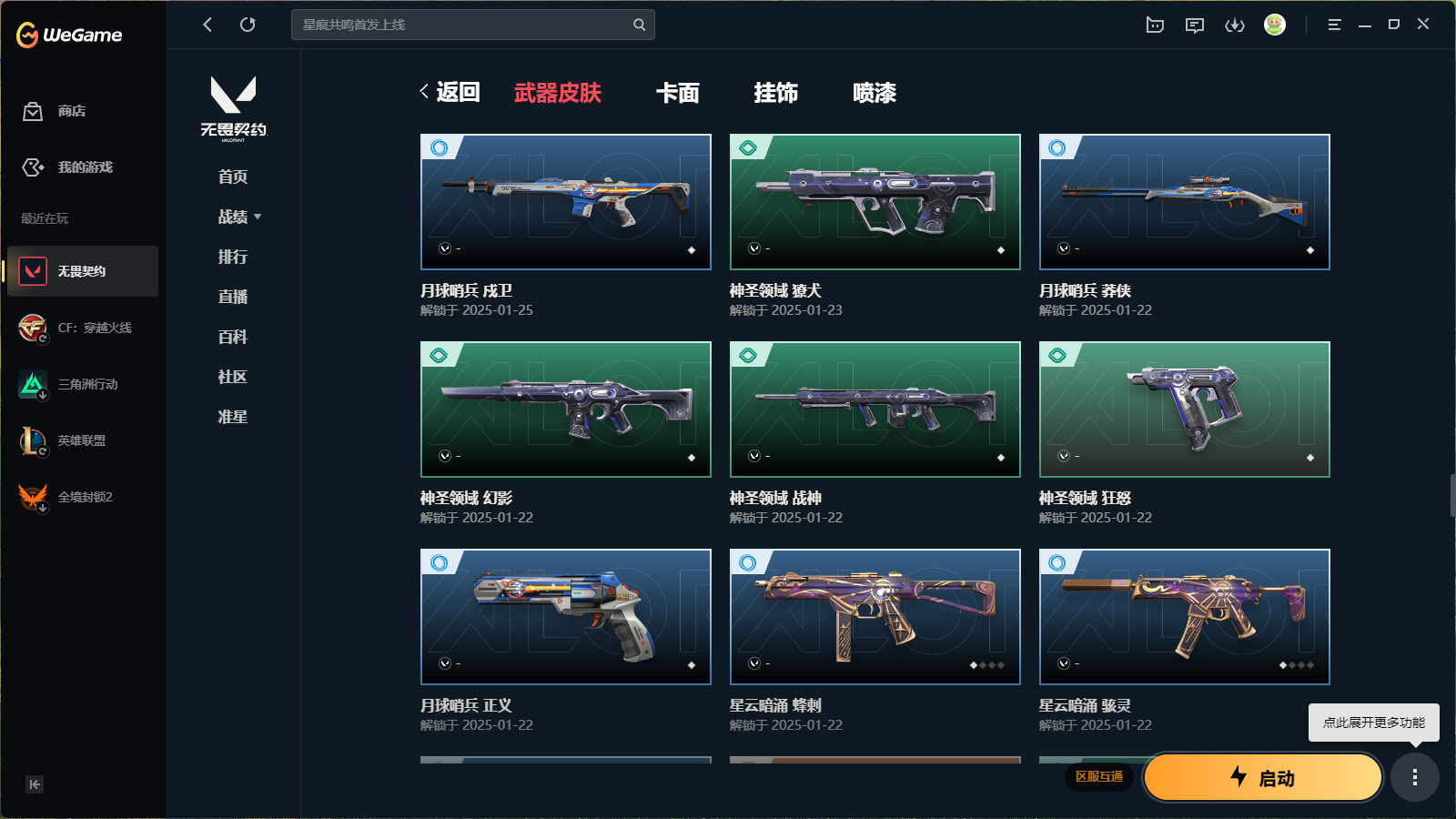Click the refresh page icon

pos(248,25)
